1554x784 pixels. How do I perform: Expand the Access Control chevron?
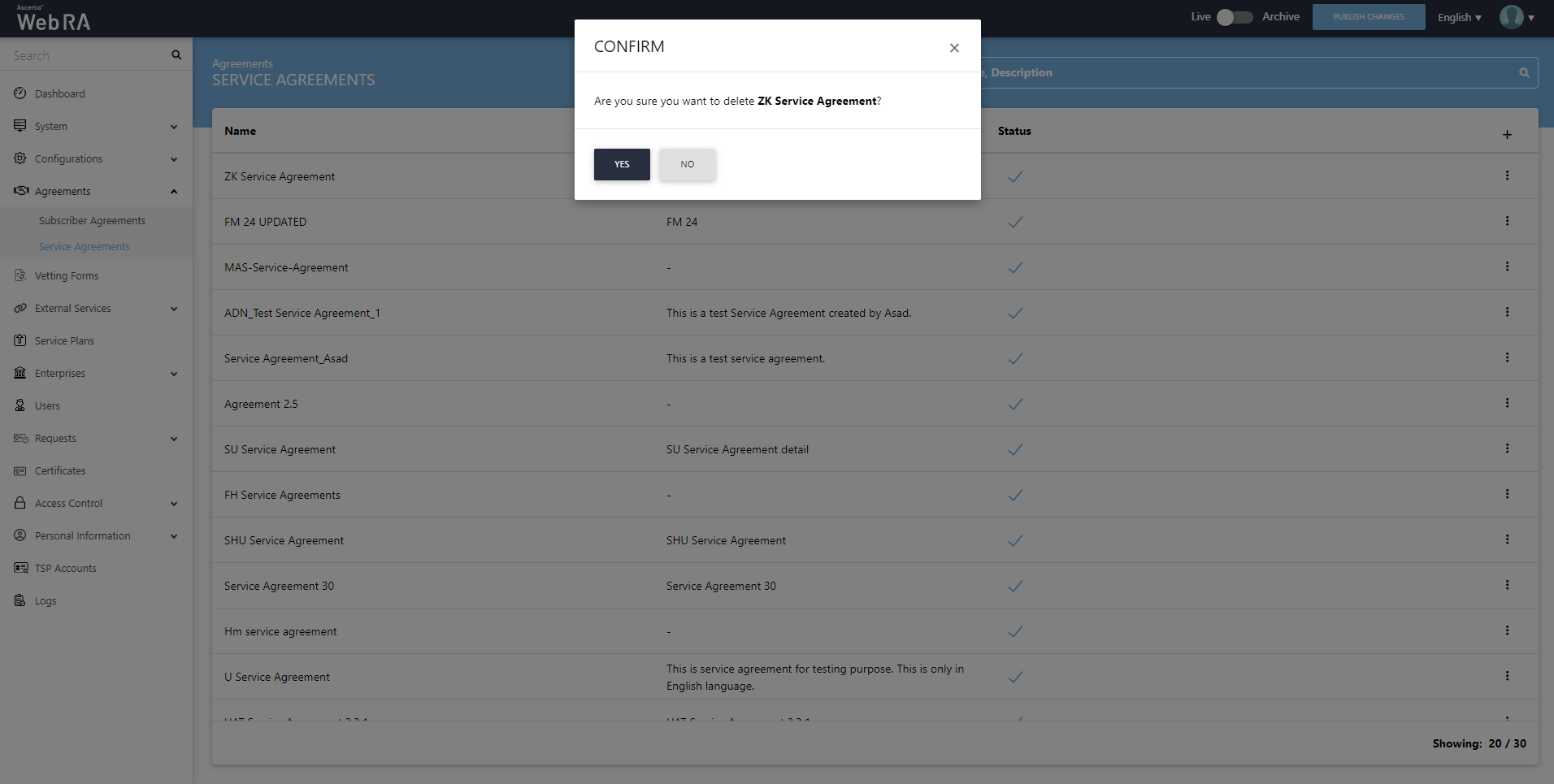click(x=174, y=504)
